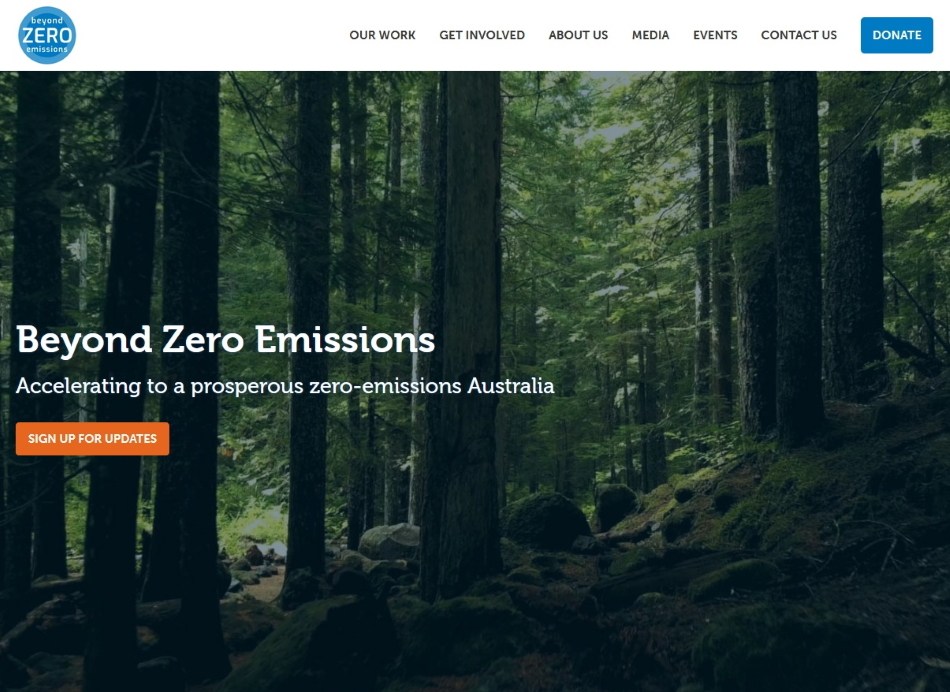Image resolution: width=950 pixels, height=692 pixels.
Task: Open the EVENTS page
Action: coord(715,35)
